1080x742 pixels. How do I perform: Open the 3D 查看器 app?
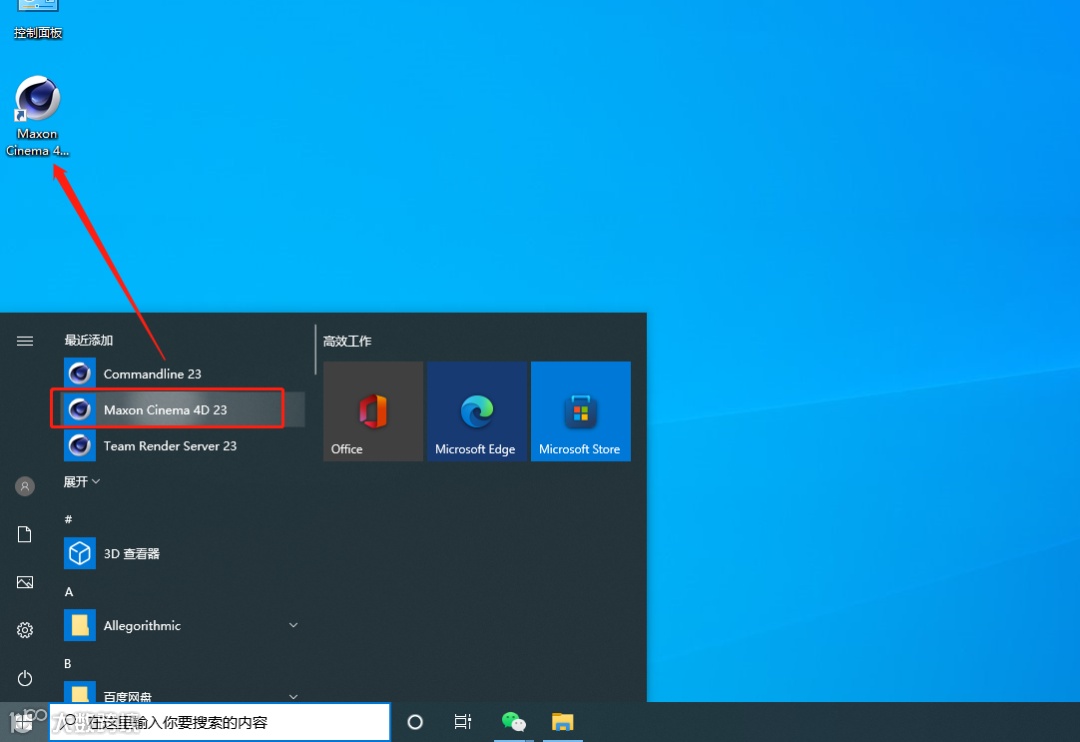click(x=184, y=553)
